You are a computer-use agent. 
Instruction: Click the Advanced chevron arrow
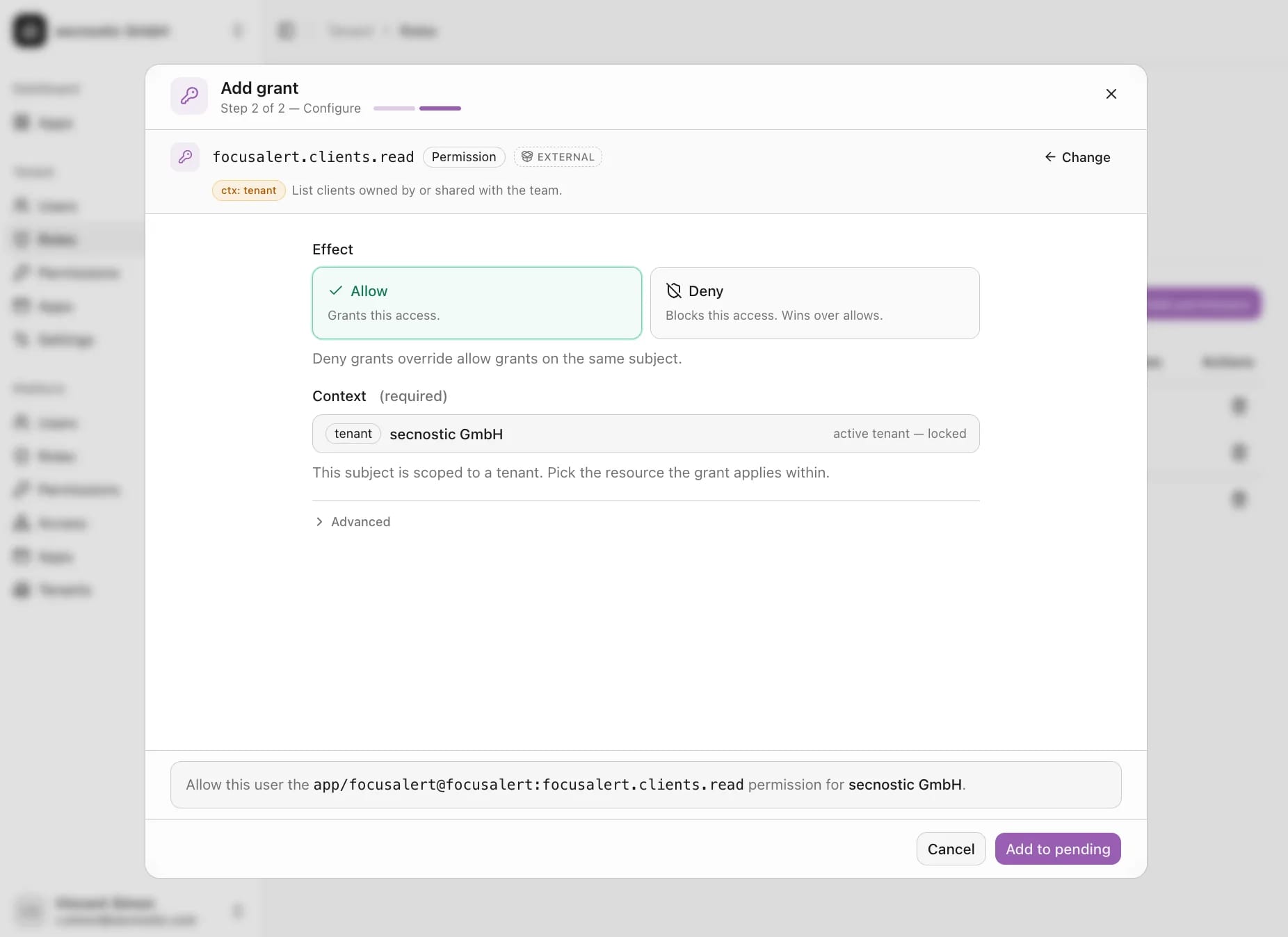[319, 522]
